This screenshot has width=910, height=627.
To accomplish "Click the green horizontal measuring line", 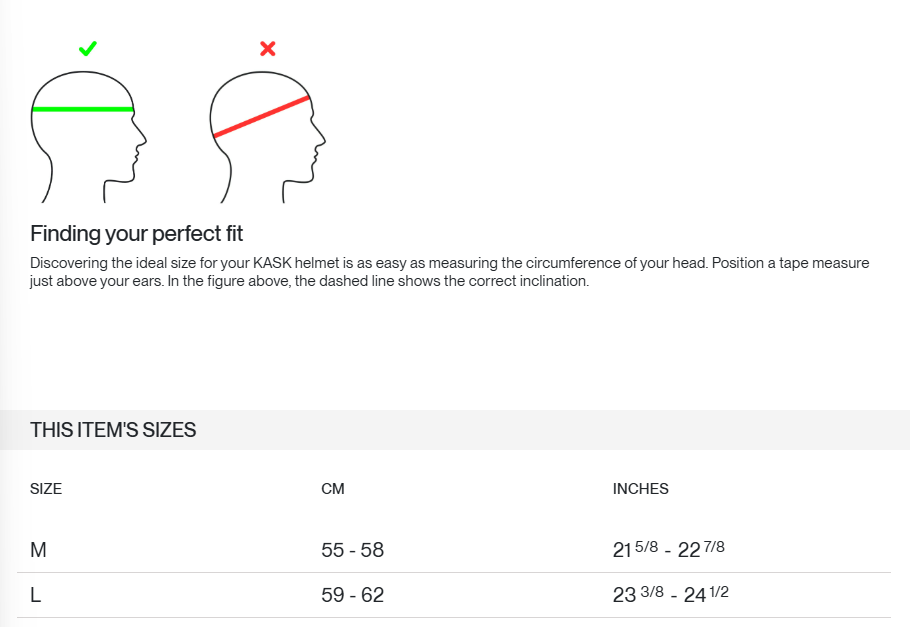I will 83,109.
